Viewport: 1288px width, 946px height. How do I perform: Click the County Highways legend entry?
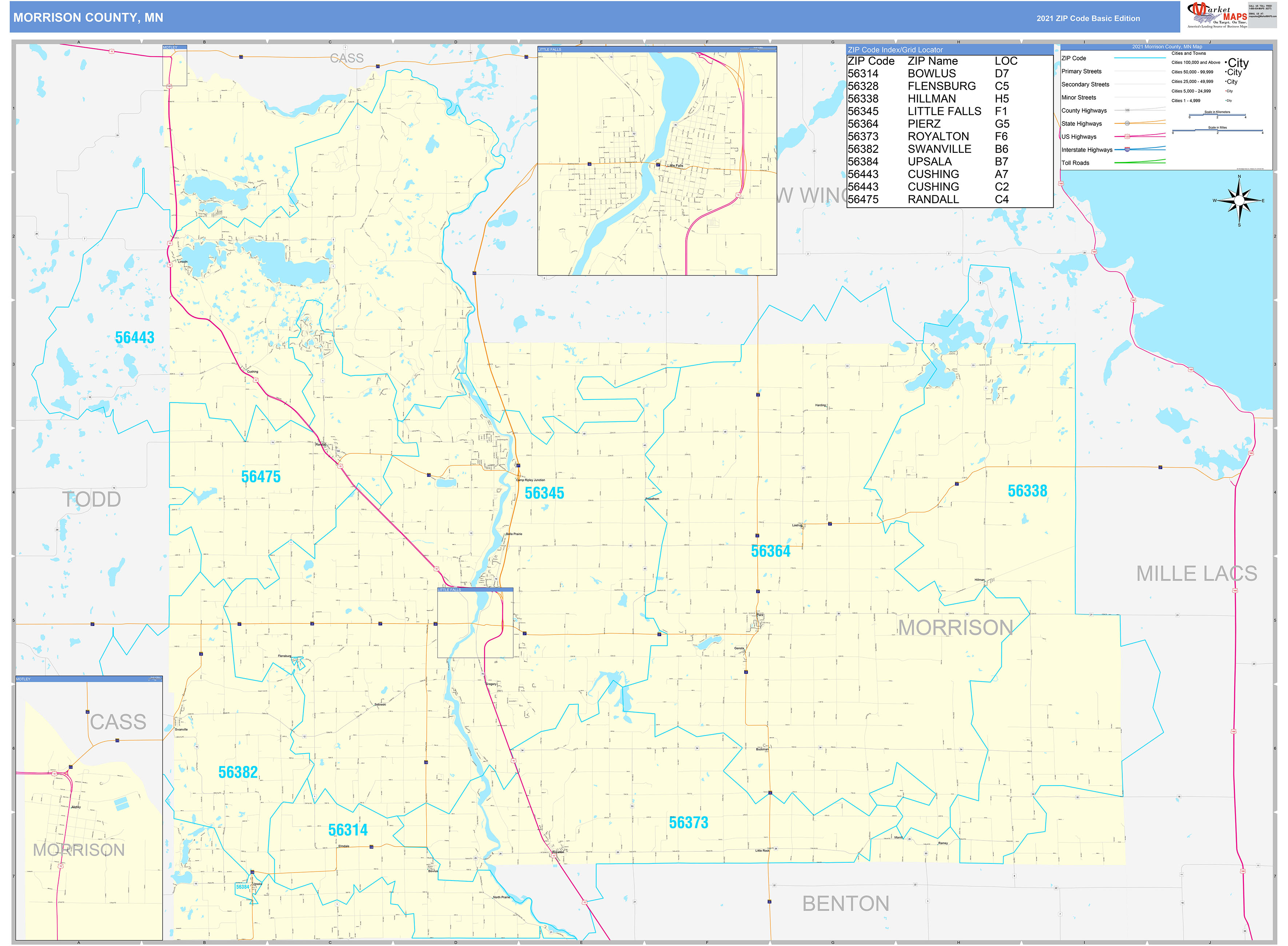tap(1084, 111)
